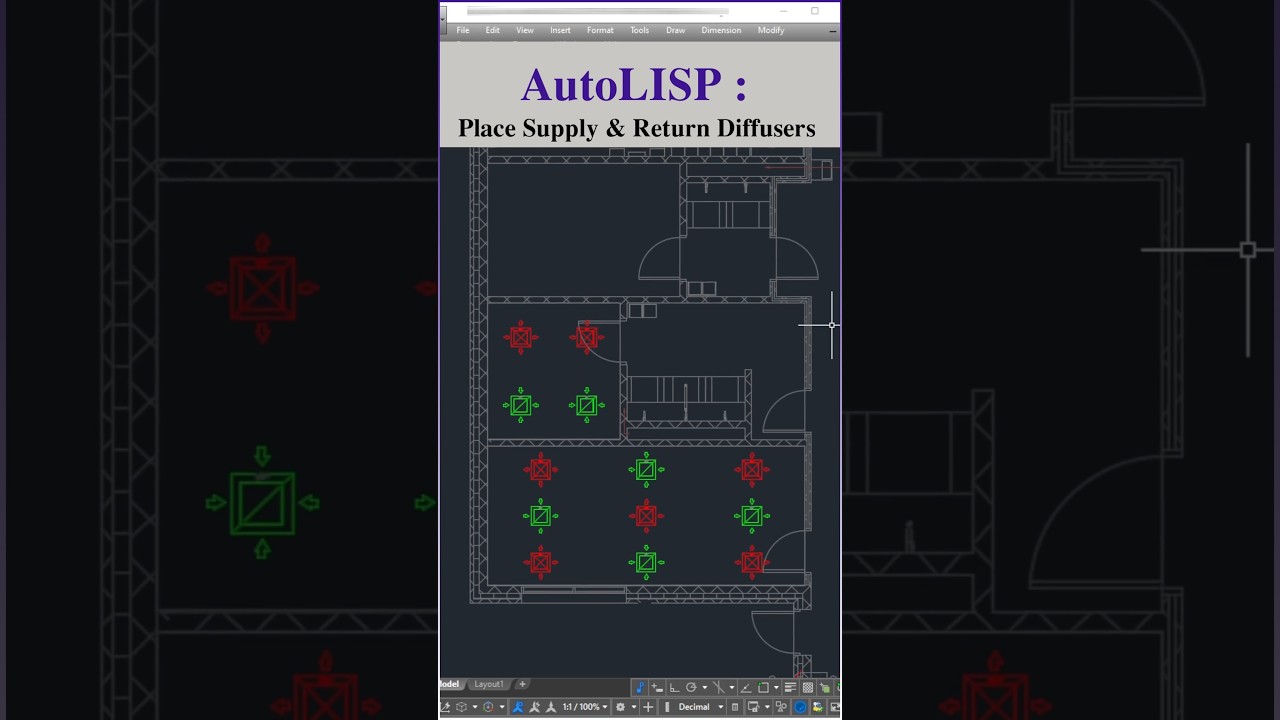Open the Insert menu
The width and height of the screenshot is (1280, 720).
(x=560, y=30)
